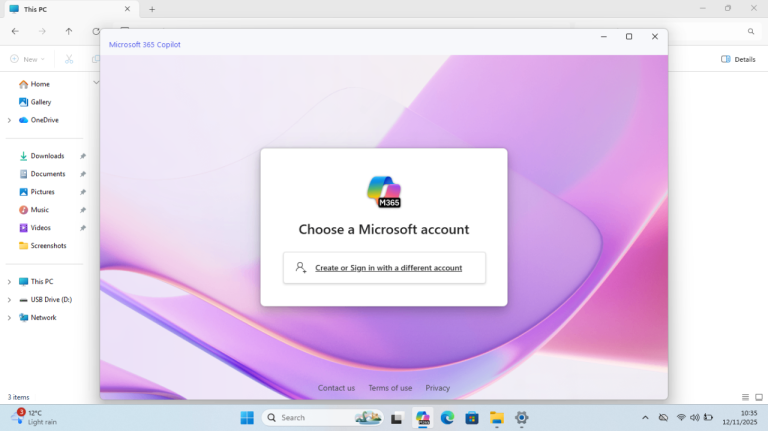Click the person icon in sign-in option
Image resolution: width=768 pixels, height=431 pixels.
coord(301,267)
